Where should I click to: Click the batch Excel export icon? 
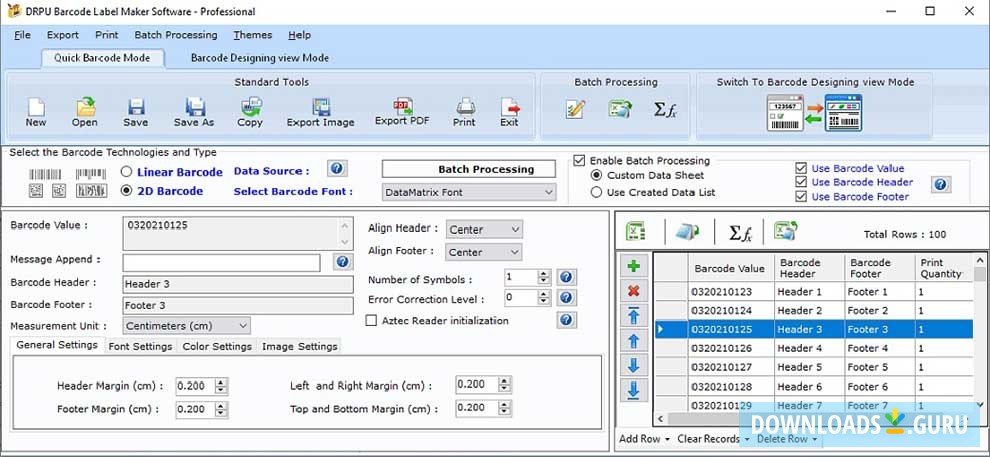click(620, 109)
